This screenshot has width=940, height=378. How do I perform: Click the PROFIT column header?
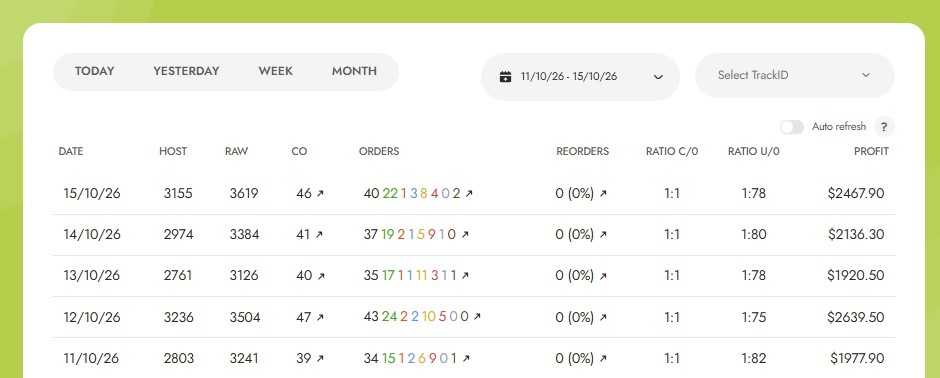click(x=871, y=152)
